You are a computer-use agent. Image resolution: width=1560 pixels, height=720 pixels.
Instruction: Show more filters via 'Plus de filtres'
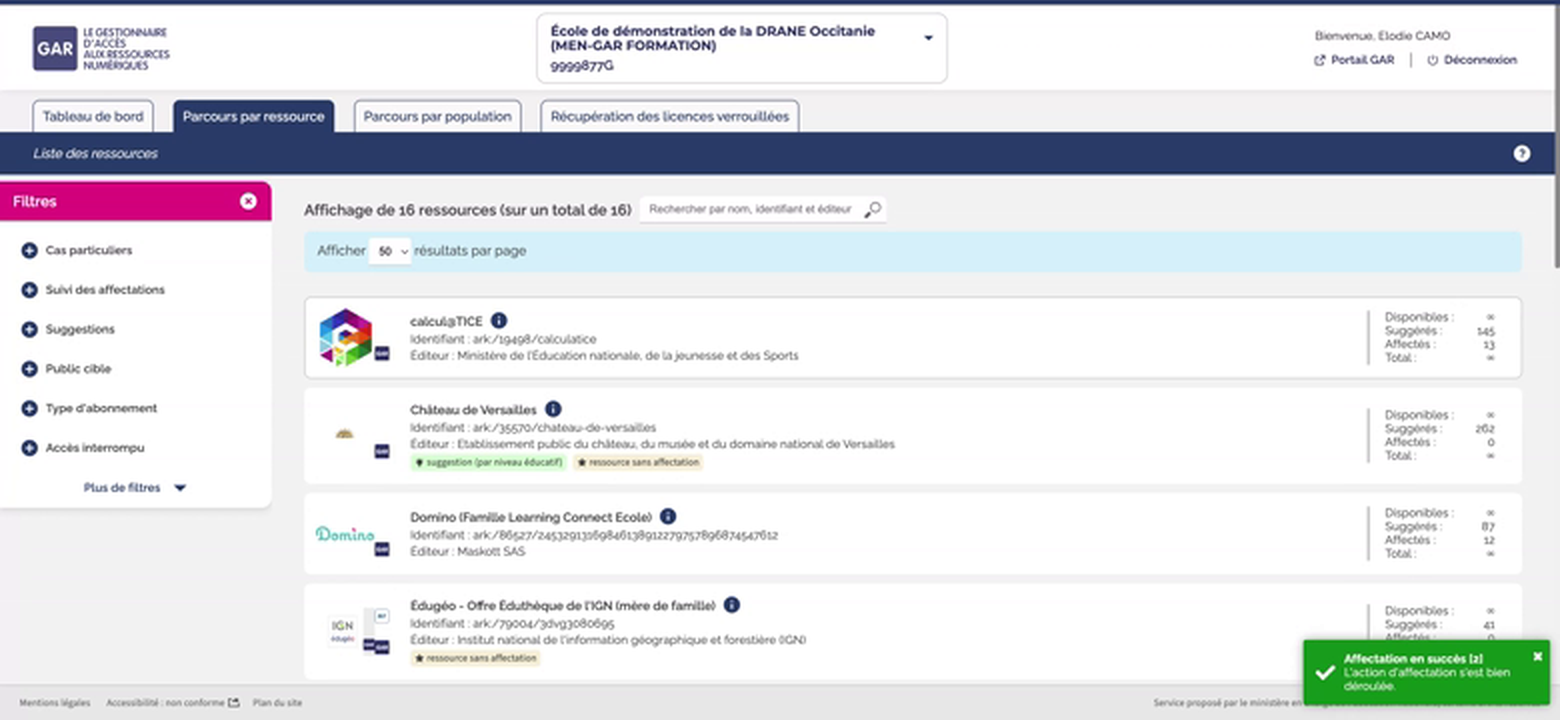point(135,488)
